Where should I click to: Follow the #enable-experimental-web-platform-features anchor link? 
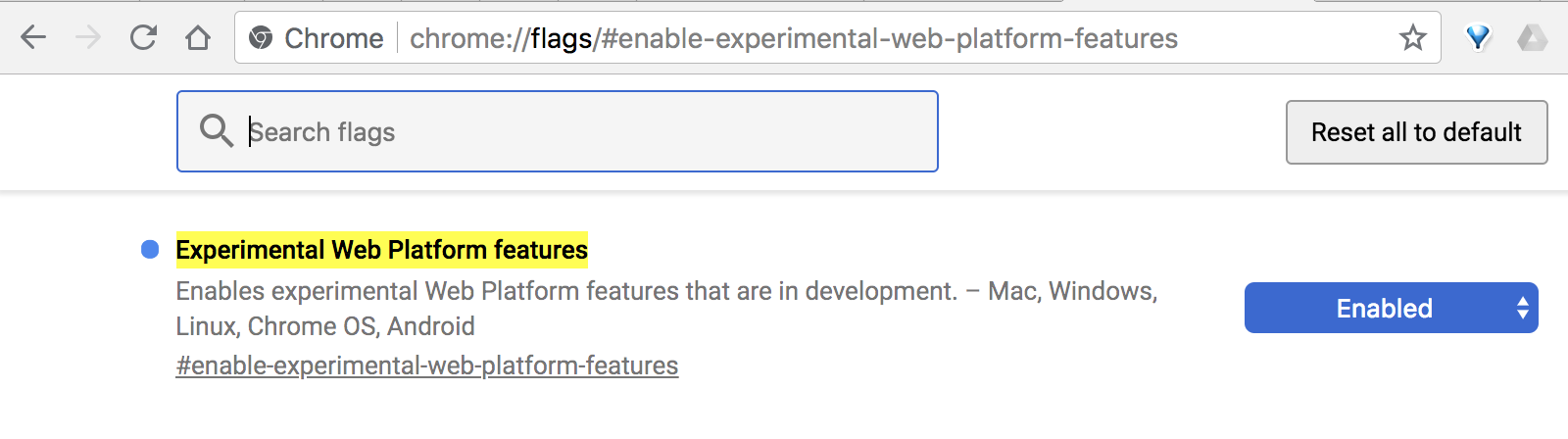[426, 366]
